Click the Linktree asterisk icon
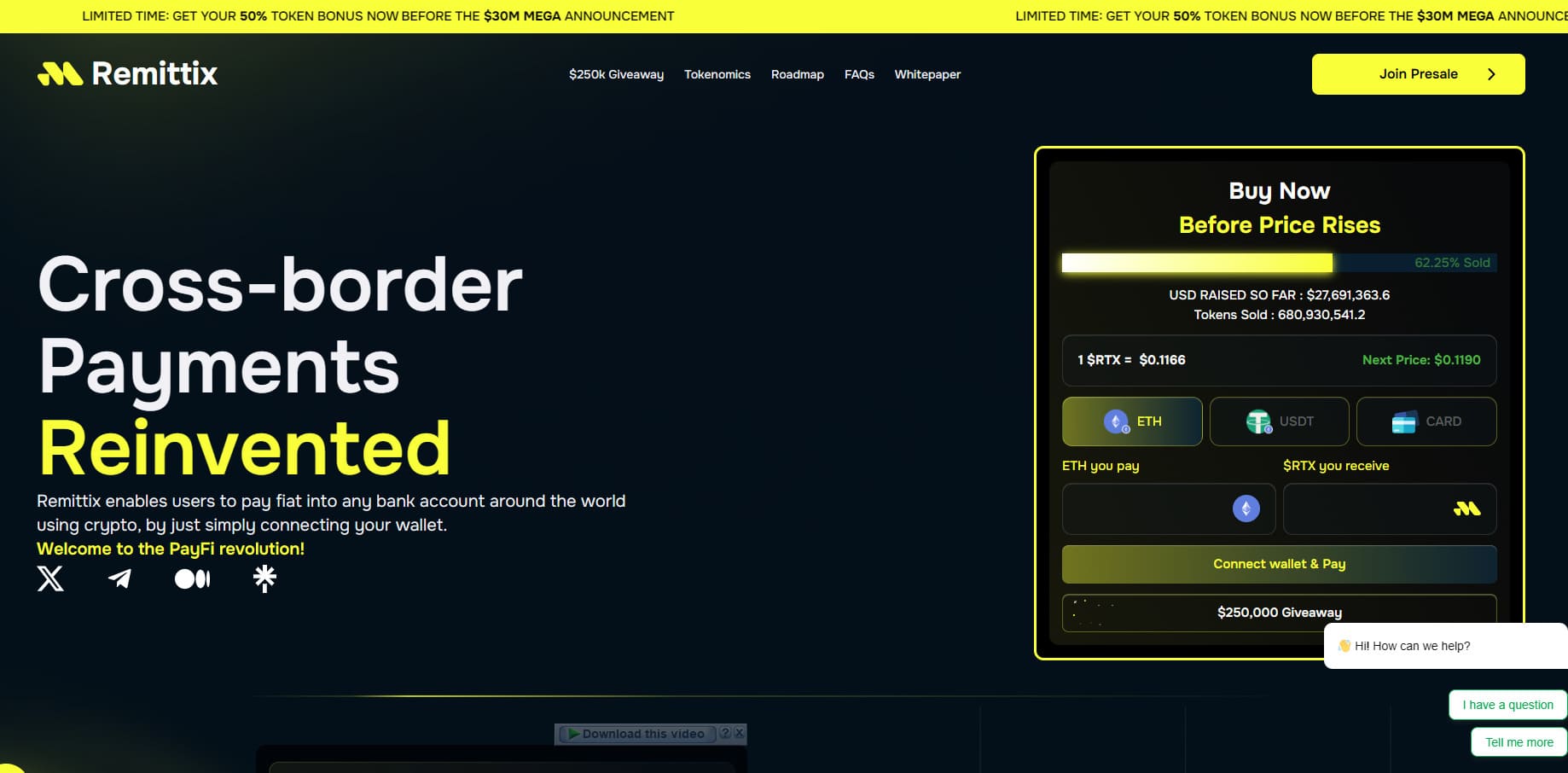This screenshot has height=773, width=1568. pyautogui.click(x=264, y=578)
